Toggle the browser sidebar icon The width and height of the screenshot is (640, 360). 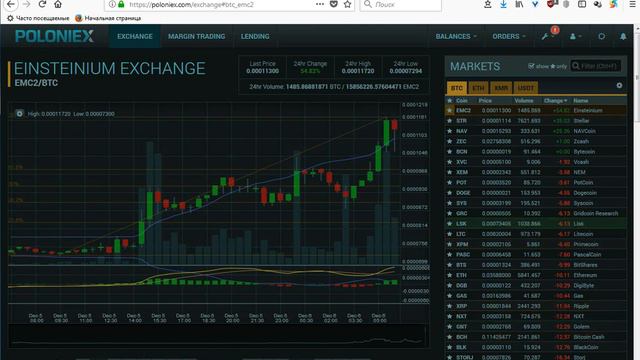tap(582, 4)
